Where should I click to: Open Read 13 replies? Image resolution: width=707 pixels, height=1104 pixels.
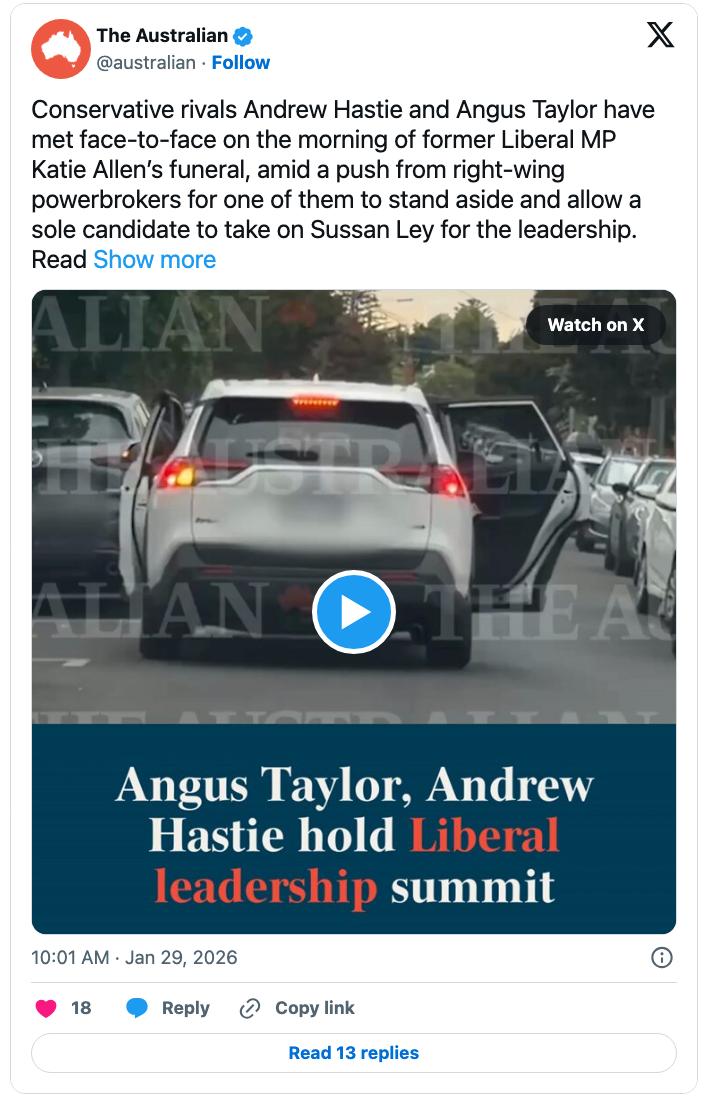[x=354, y=1053]
